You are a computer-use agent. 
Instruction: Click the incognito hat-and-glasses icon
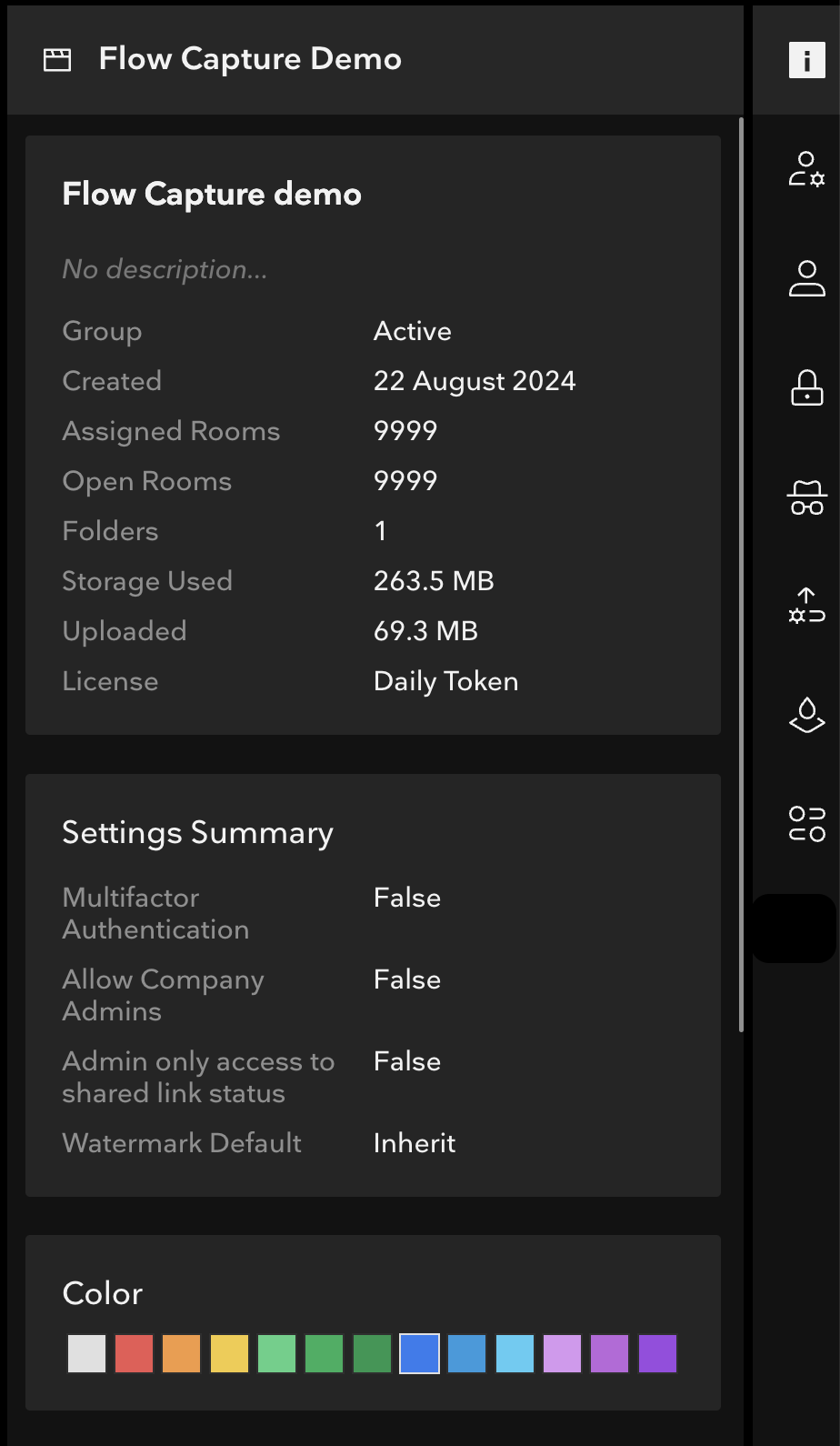pyautogui.click(x=806, y=497)
